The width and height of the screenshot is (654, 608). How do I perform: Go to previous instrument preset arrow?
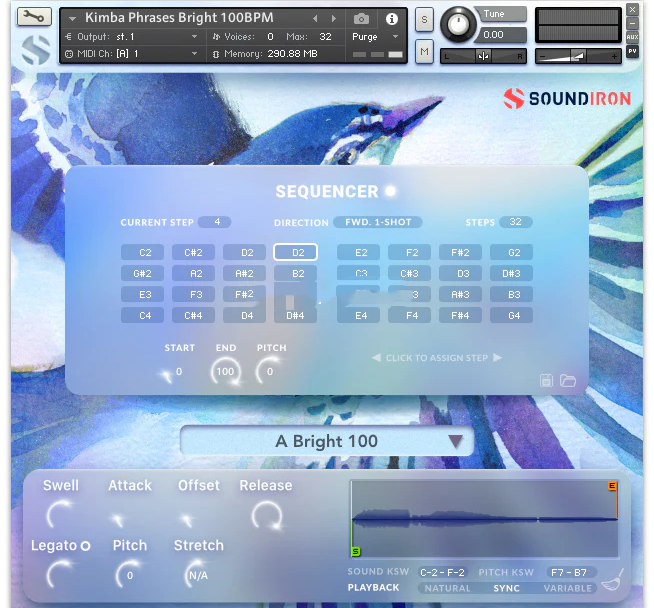coord(315,18)
